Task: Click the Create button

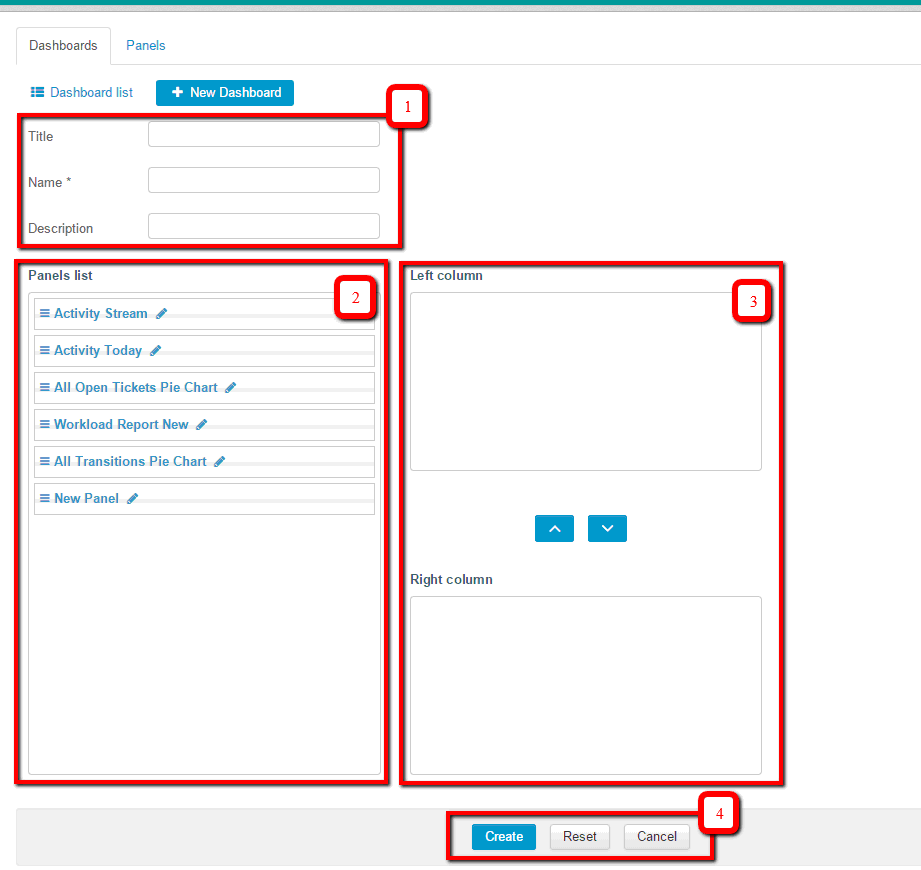Action: [x=504, y=837]
